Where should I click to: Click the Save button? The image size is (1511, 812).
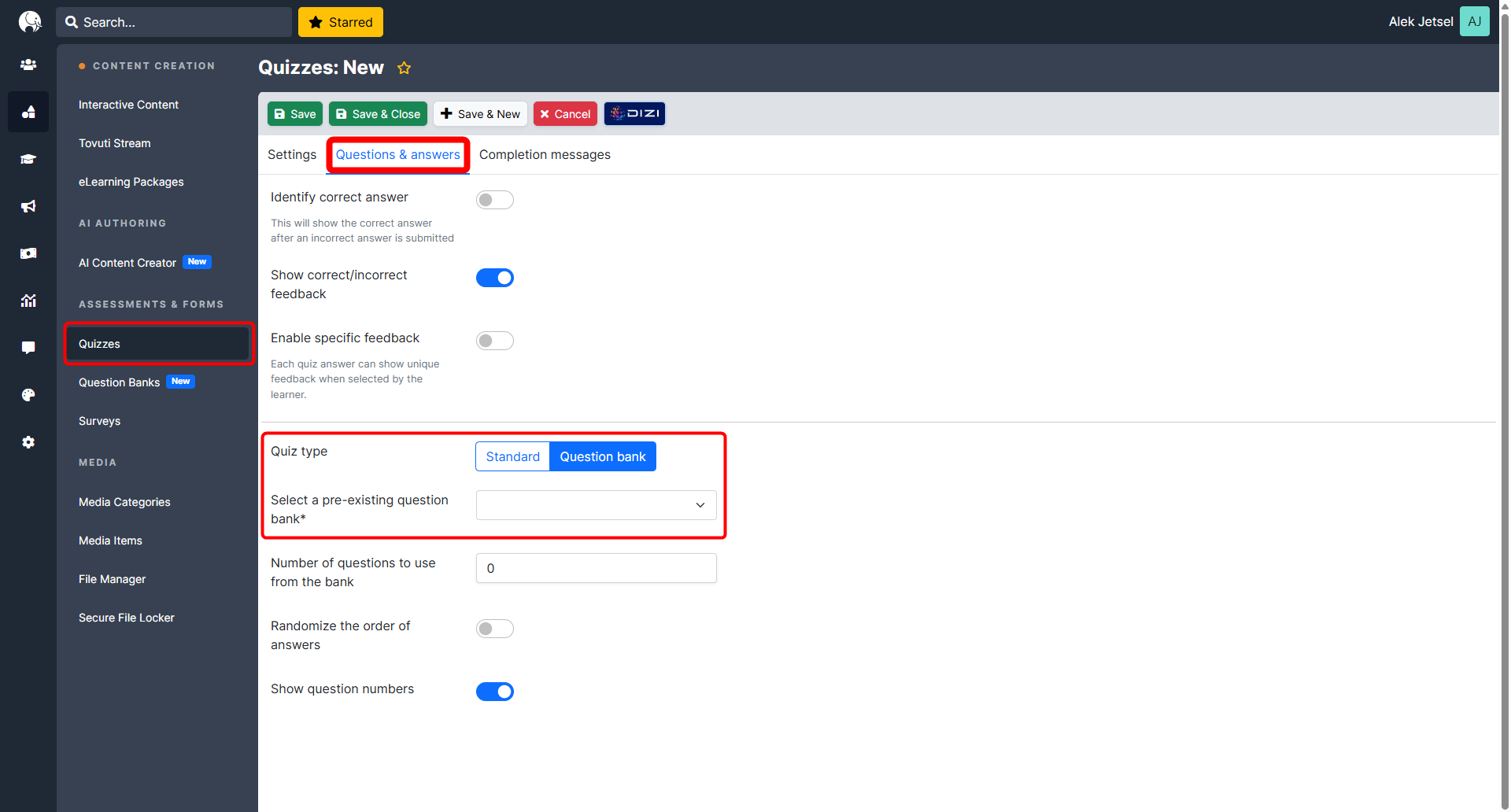tap(295, 113)
